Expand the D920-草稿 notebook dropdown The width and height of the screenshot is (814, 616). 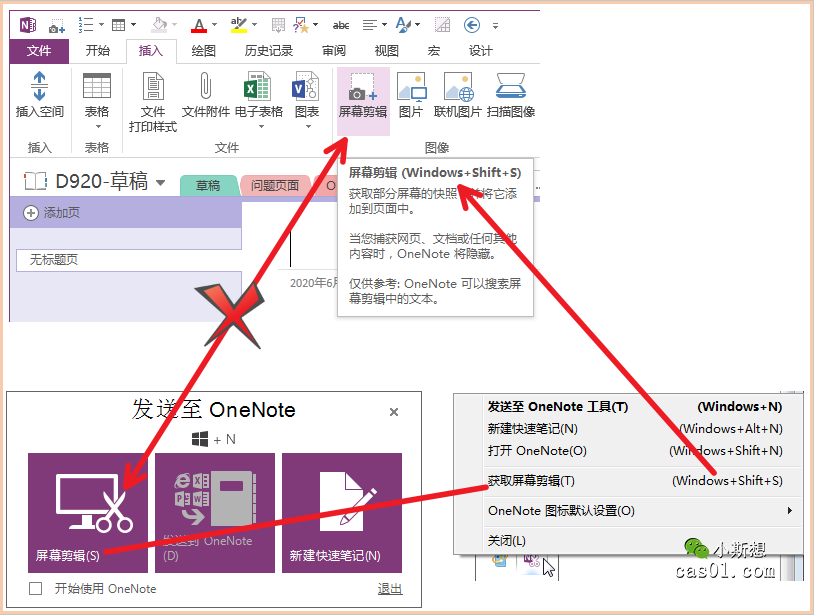point(160,183)
